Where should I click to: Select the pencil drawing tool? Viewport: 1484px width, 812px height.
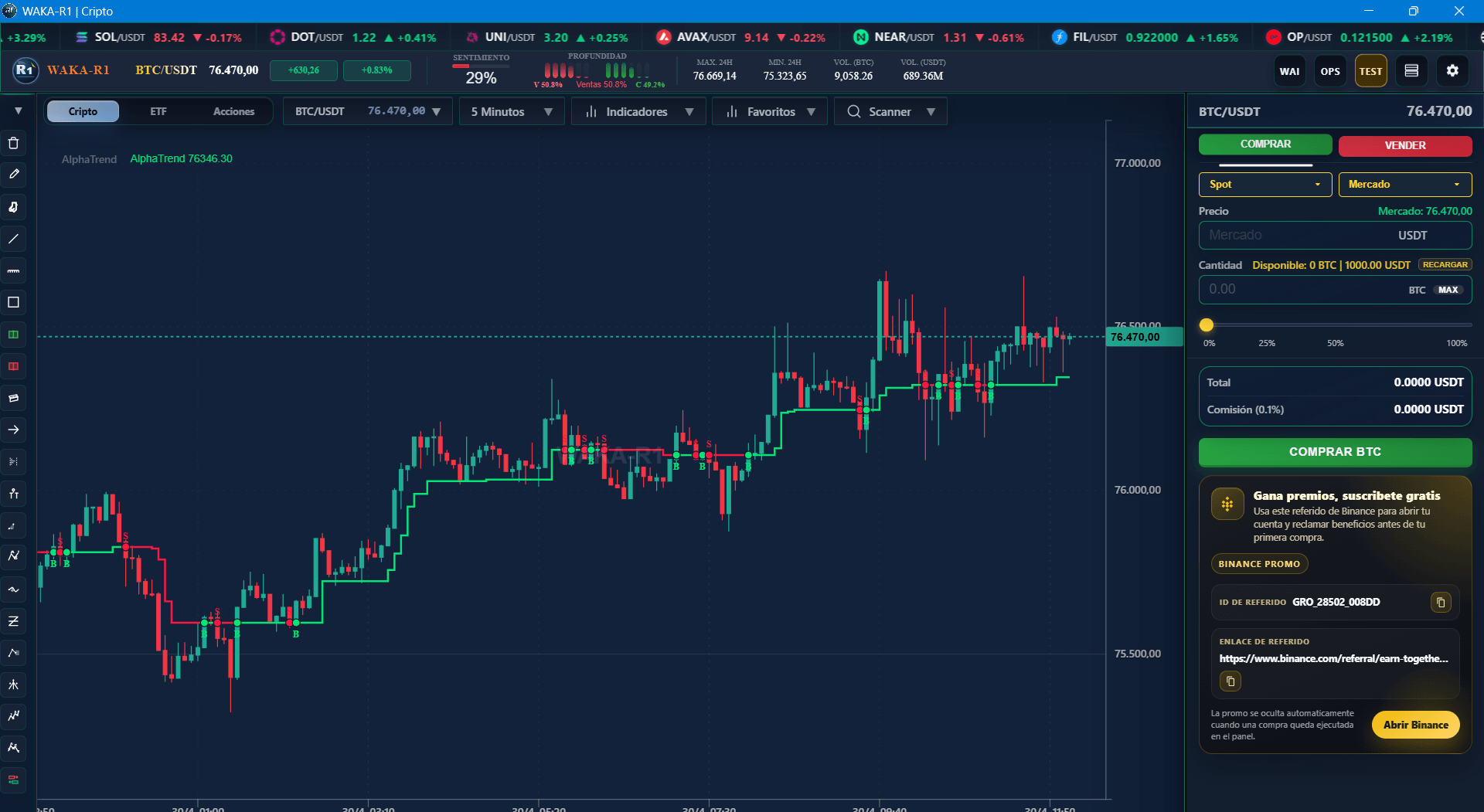tap(13, 175)
